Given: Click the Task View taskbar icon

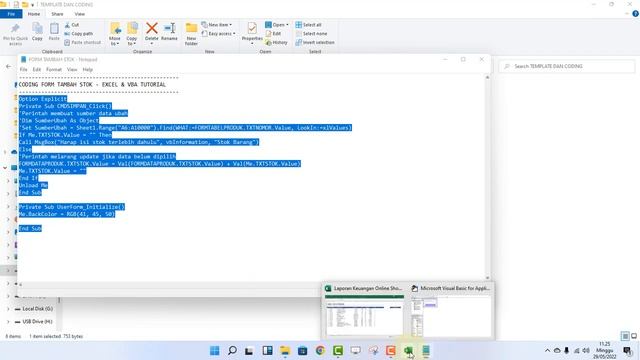Looking at the screenshot, I should click(x=249, y=351).
